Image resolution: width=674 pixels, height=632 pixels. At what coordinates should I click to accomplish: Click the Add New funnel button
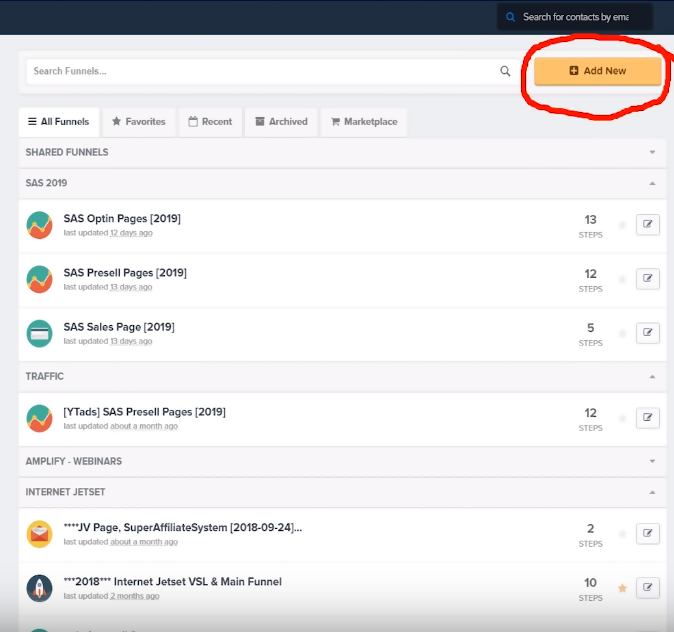click(x=597, y=71)
